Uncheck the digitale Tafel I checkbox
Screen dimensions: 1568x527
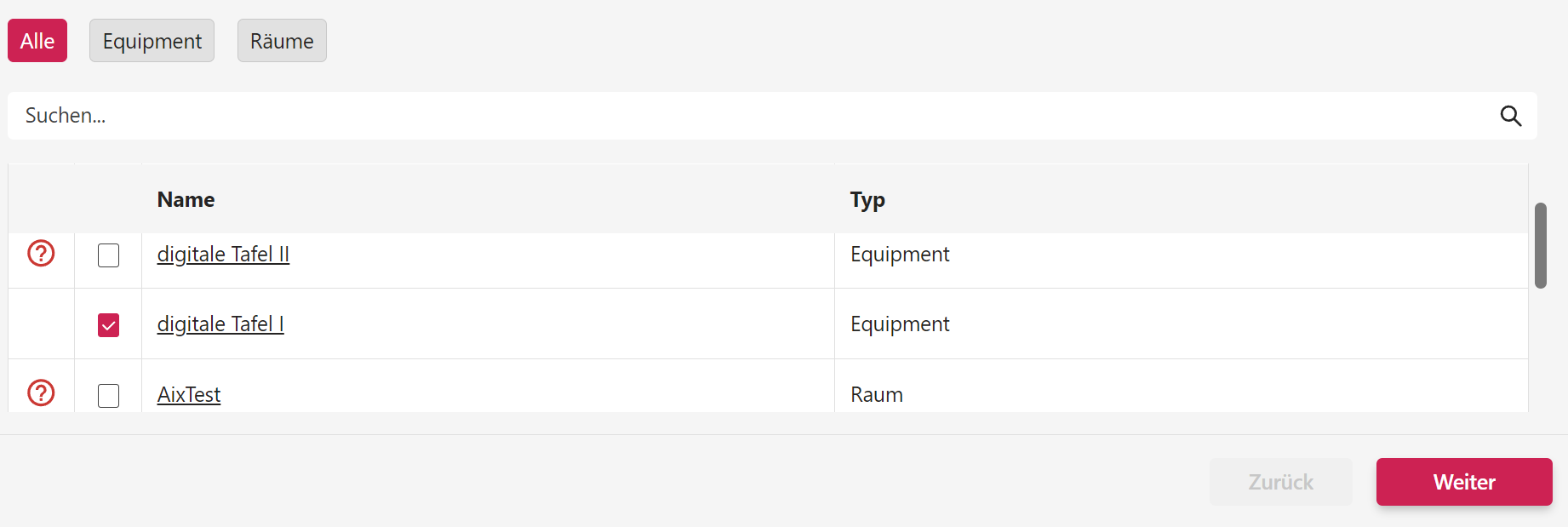coord(109,325)
